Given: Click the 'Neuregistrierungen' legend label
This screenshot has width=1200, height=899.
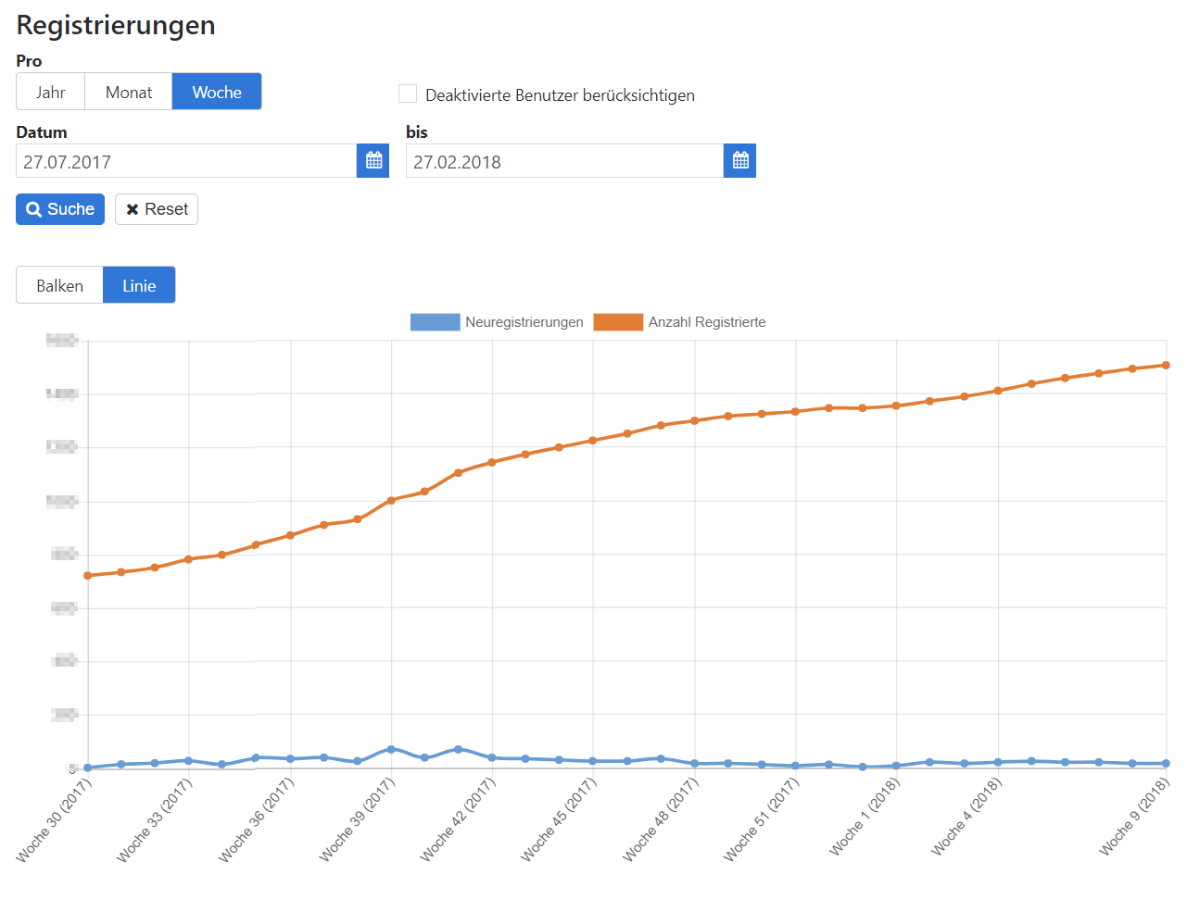Looking at the screenshot, I should click(524, 322).
